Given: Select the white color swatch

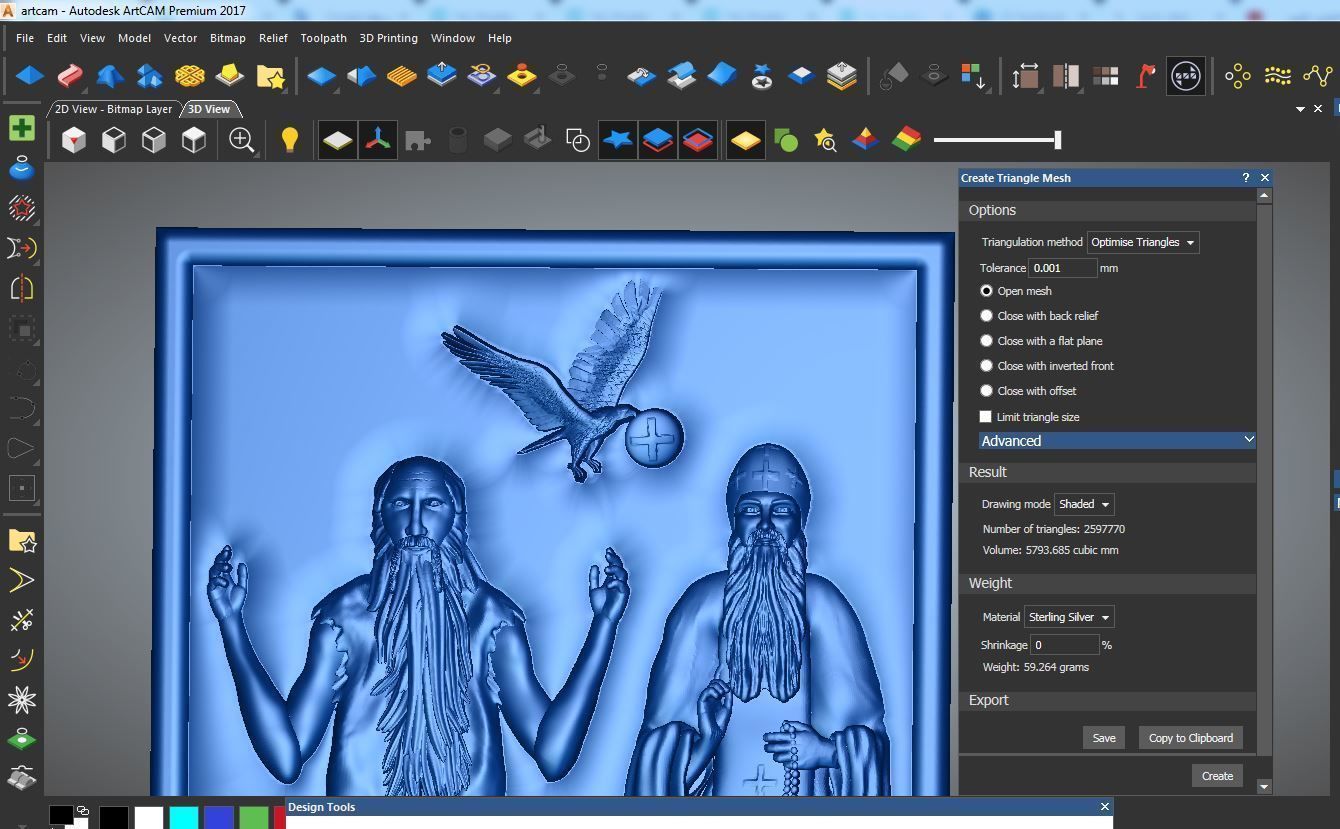Looking at the screenshot, I should click(x=149, y=818).
